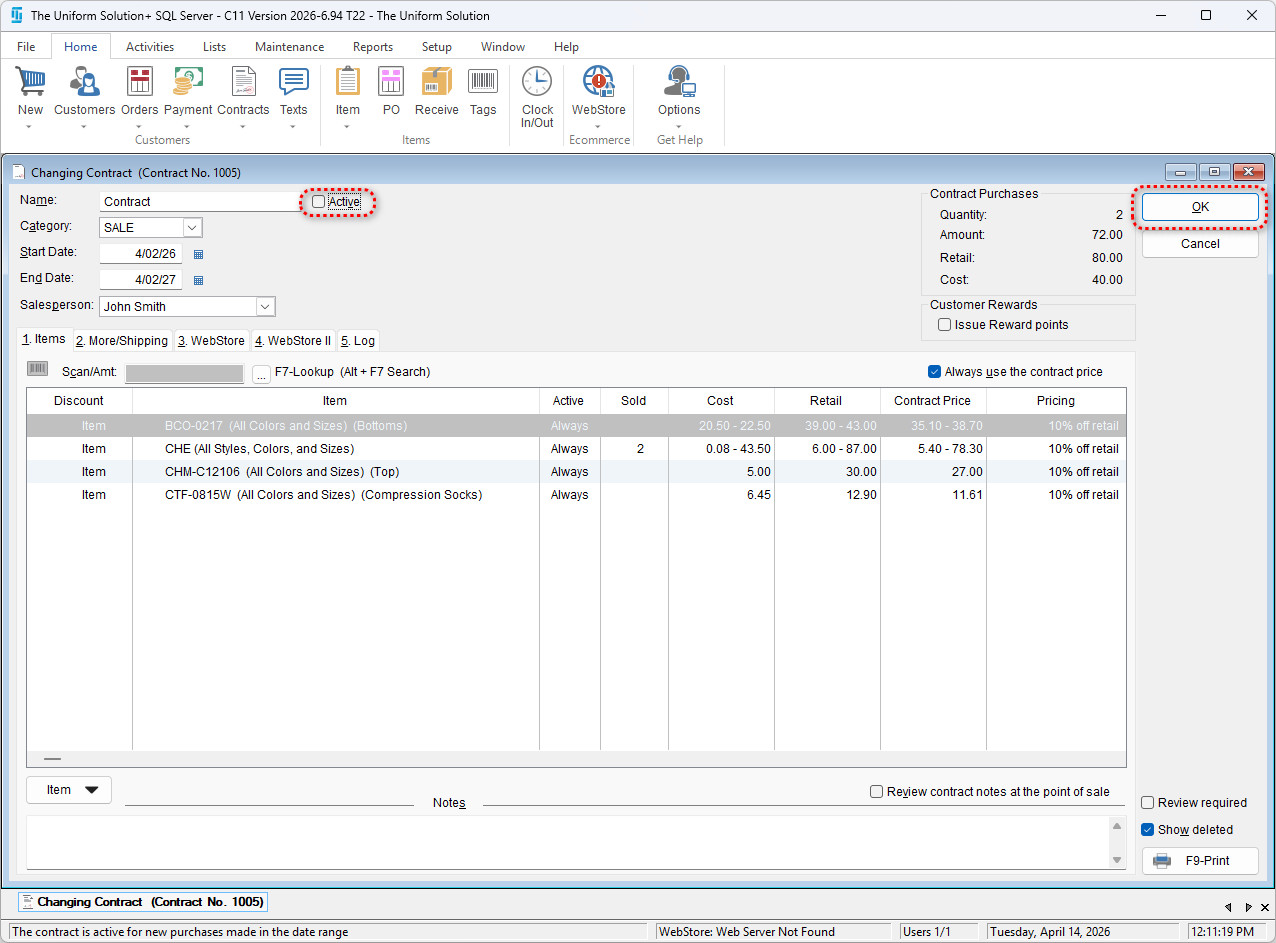
Task: Open the Salesperson dropdown list
Action: coord(265,307)
